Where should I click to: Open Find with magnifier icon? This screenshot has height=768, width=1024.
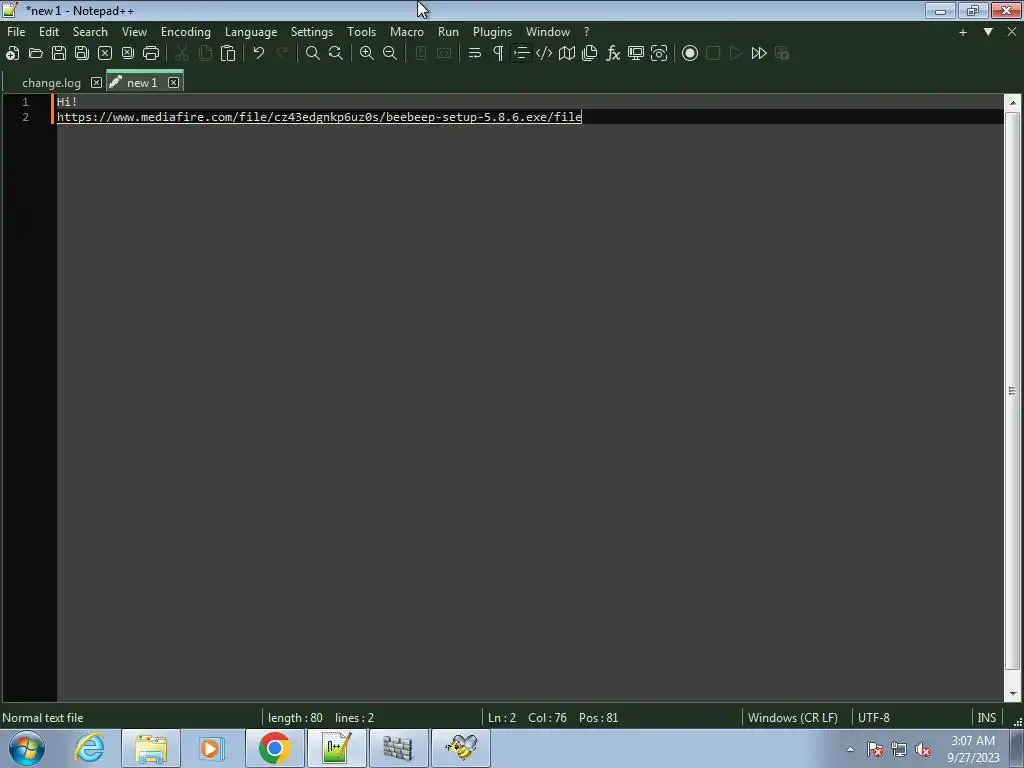click(x=313, y=54)
